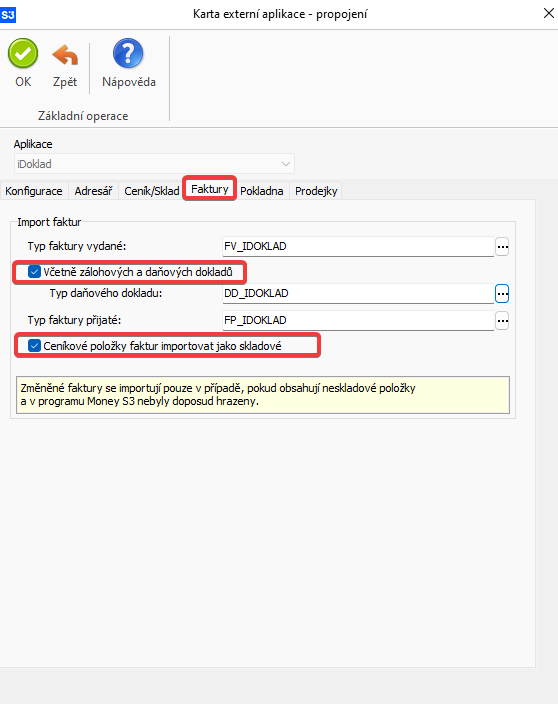This screenshot has width=558, height=704.
Task: Close the Karta externí aplikace window
Action: (x=549, y=13)
